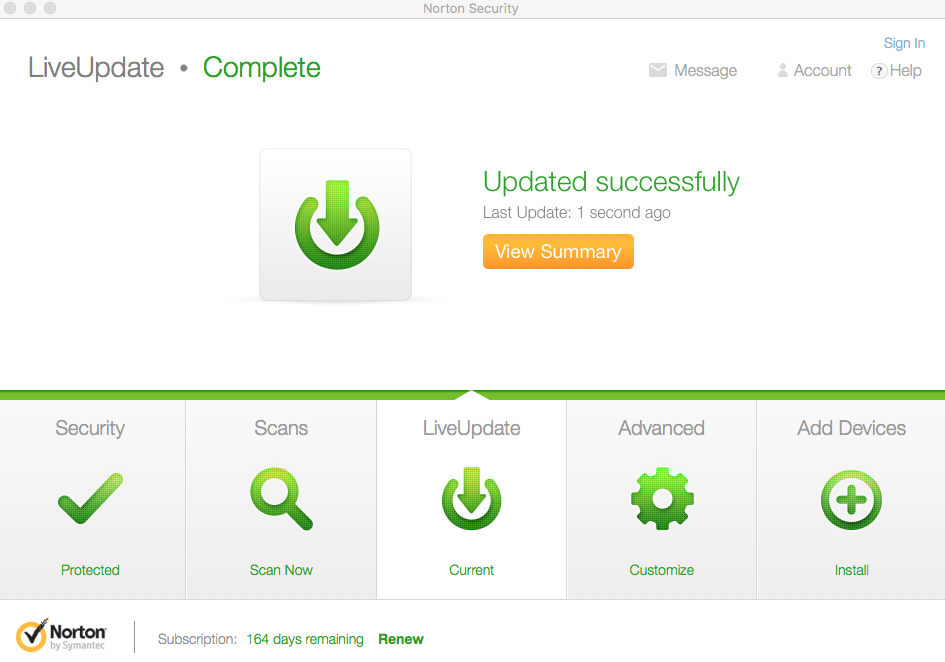The height and width of the screenshot is (662, 945).
Task: Click the LiveUpdate arrow icon in bottom panel
Action: 471,499
